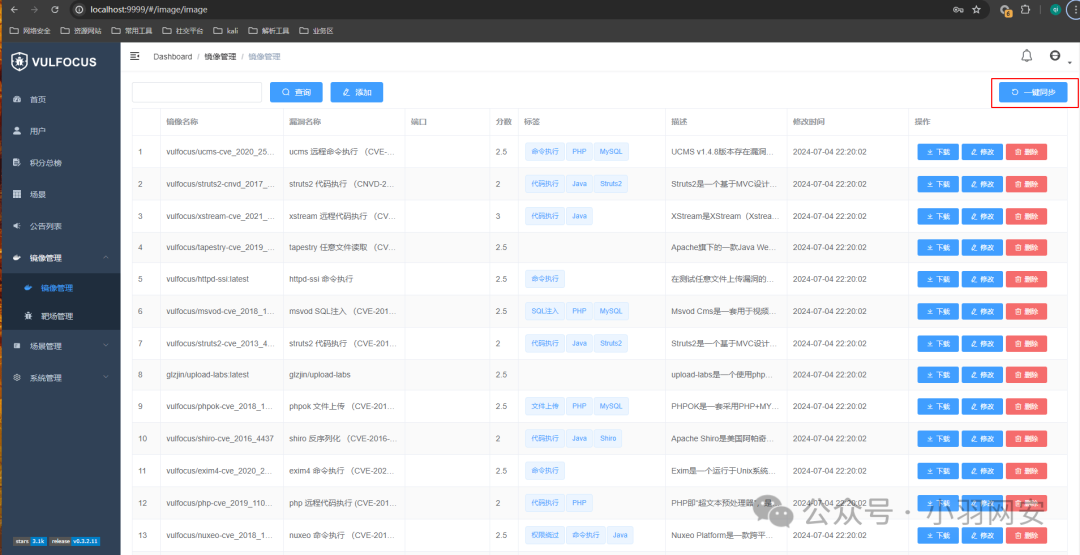Edit the glzjin/upload-labs:latest row
This screenshot has width=1080, height=555.
pos(982,375)
